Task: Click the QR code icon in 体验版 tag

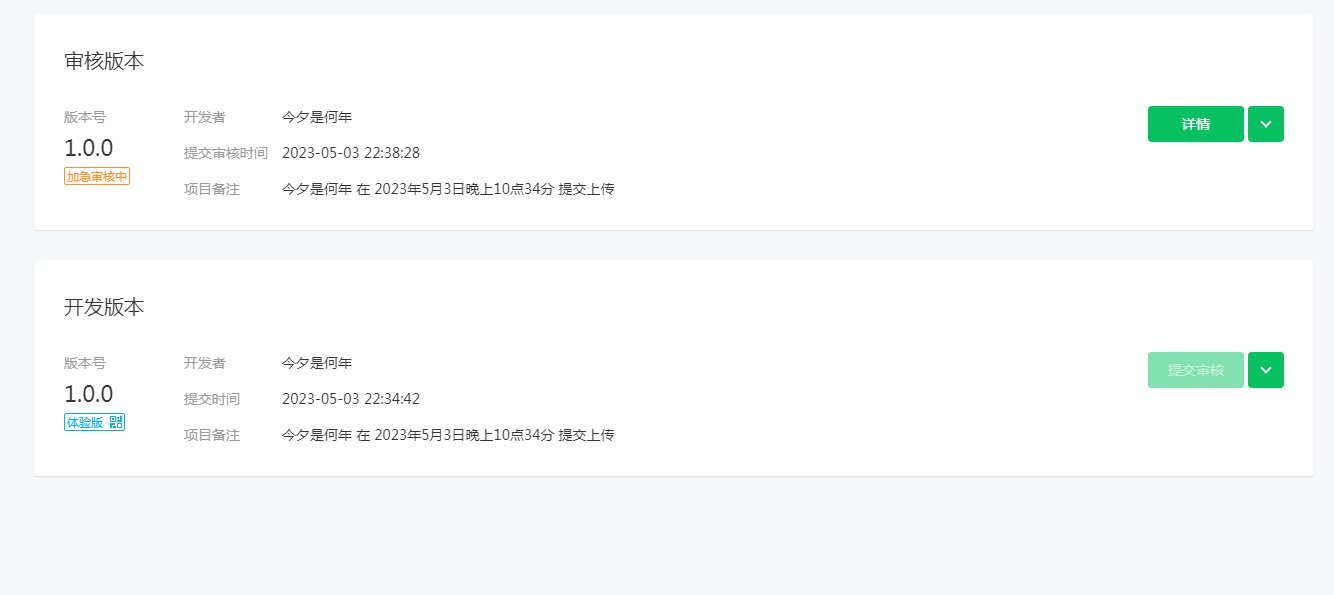Action: (115, 422)
